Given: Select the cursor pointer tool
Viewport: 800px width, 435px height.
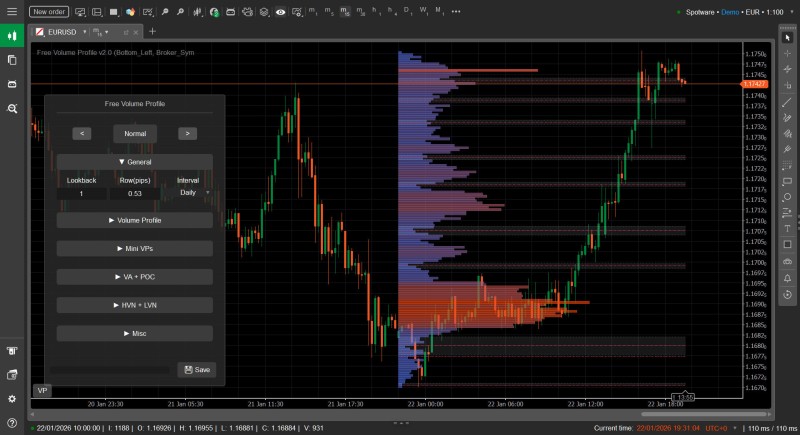Looking at the screenshot, I should (x=787, y=38).
